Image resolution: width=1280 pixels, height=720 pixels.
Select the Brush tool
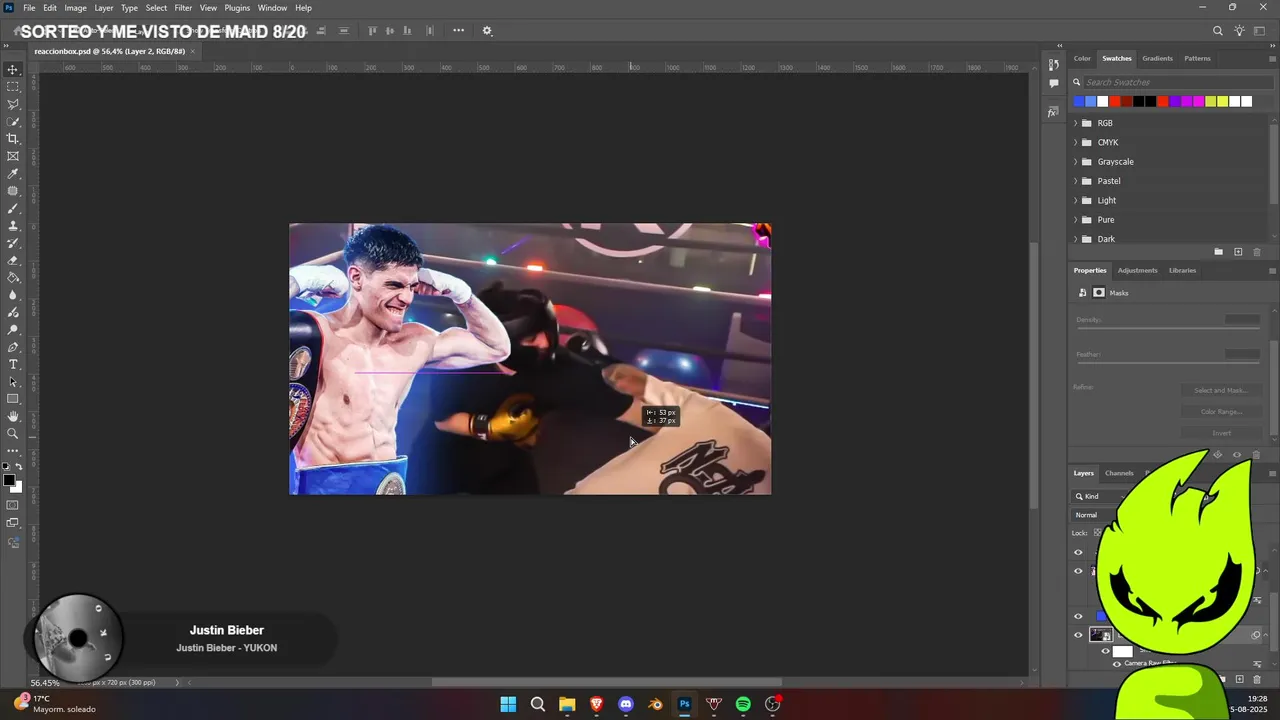13,208
